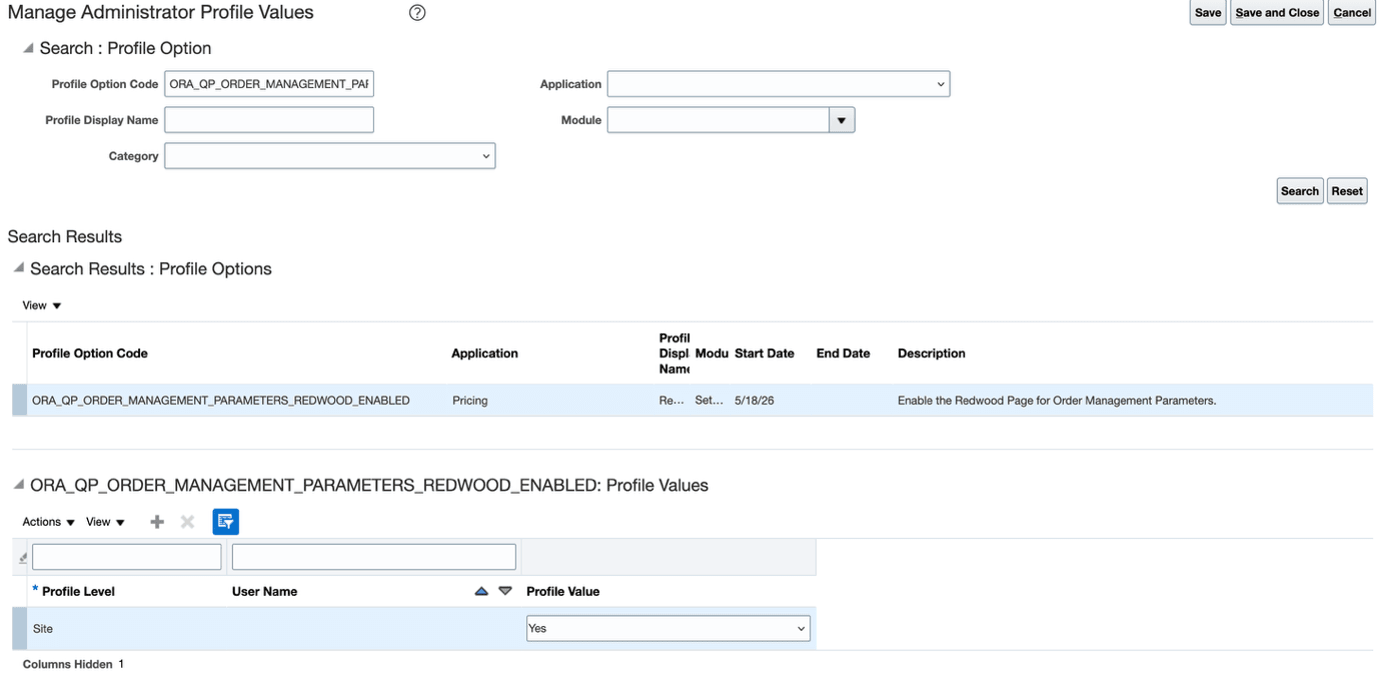Click in Profile Display Name field
The height and width of the screenshot is (680, 1379).
[269, 120]
